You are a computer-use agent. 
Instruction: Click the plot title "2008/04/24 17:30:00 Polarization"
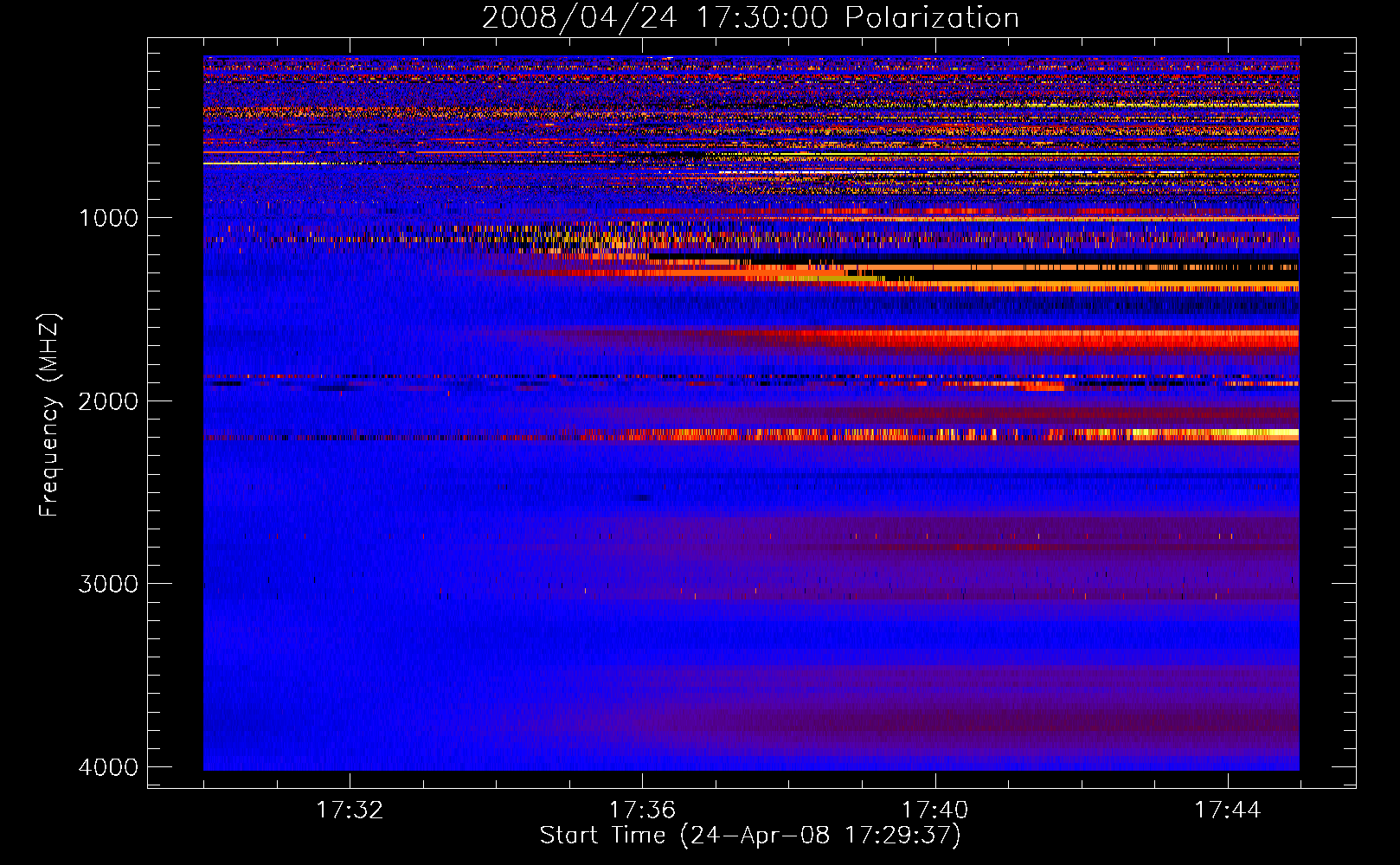click(750, 18)
